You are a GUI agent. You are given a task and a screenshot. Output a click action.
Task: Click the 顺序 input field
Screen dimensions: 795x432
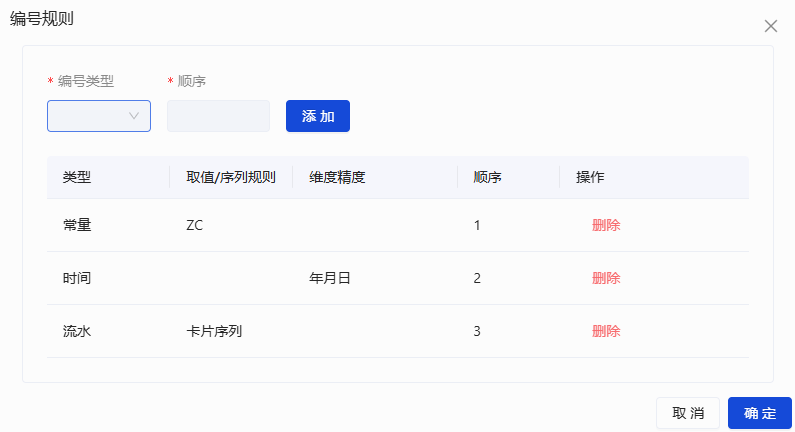pyautogui.click(x=218, y=116)
